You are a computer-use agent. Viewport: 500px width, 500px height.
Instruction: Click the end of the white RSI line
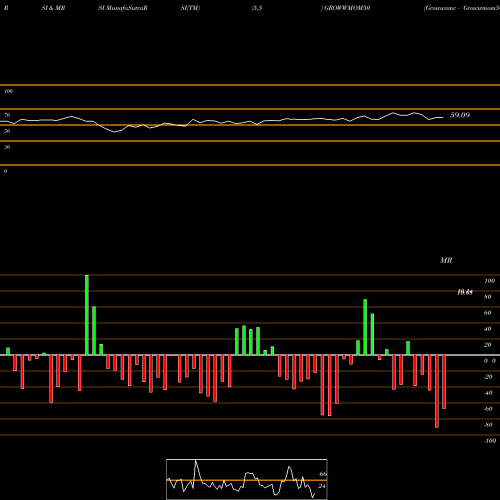tap(443, 117)
